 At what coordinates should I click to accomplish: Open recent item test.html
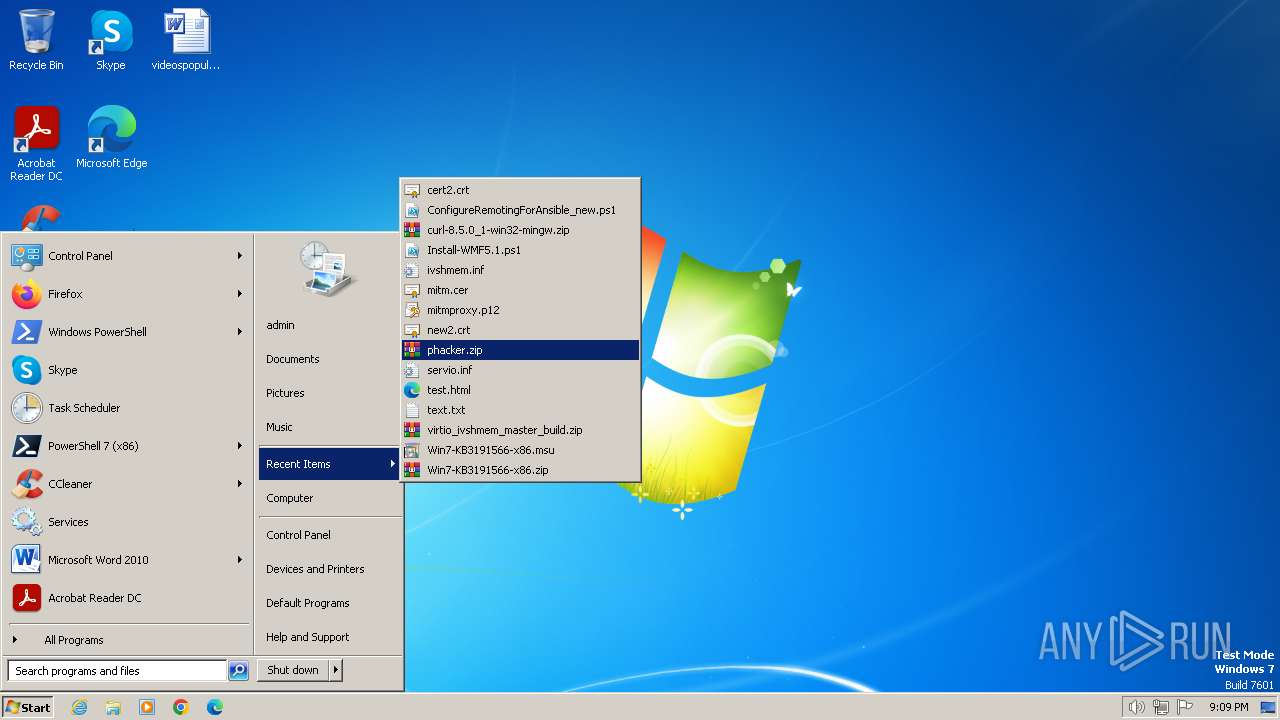point(520,390)
